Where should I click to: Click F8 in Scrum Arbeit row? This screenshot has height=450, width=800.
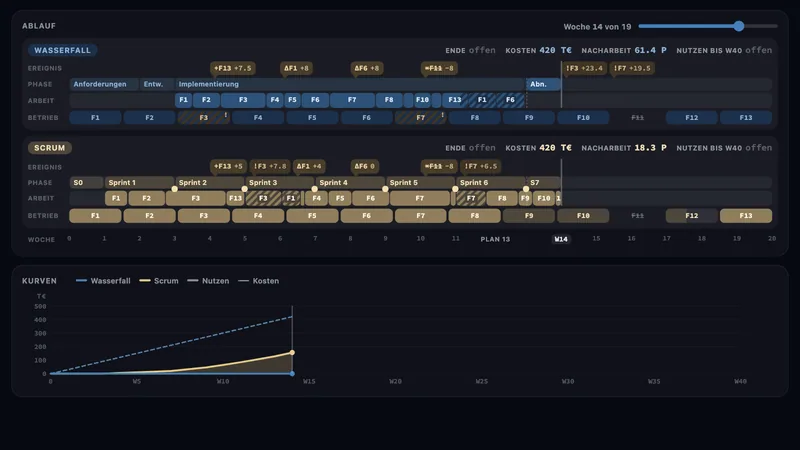[502, 198]
